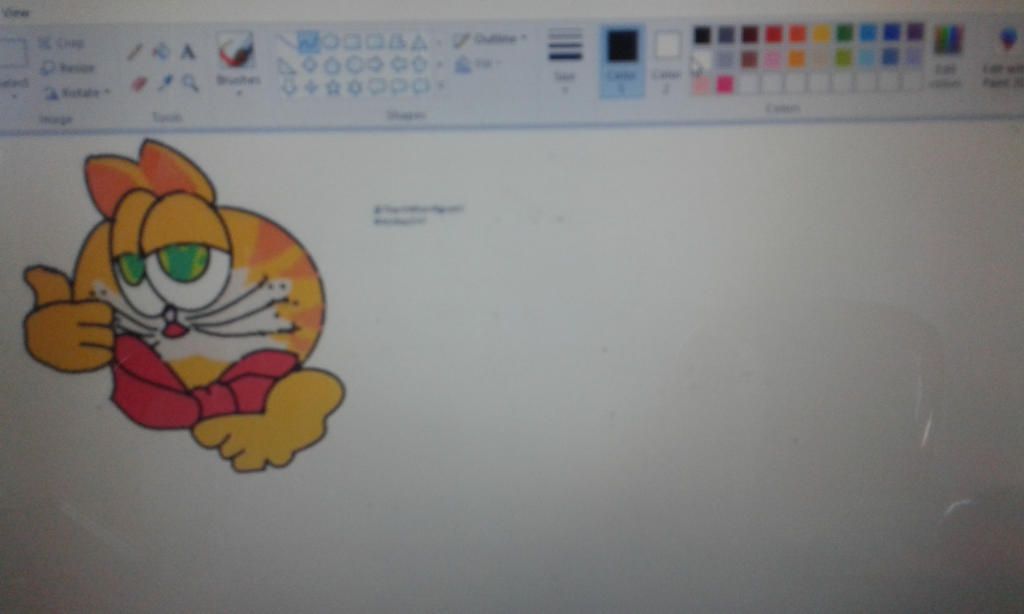Choose the Oval shape

pos(330,42)
